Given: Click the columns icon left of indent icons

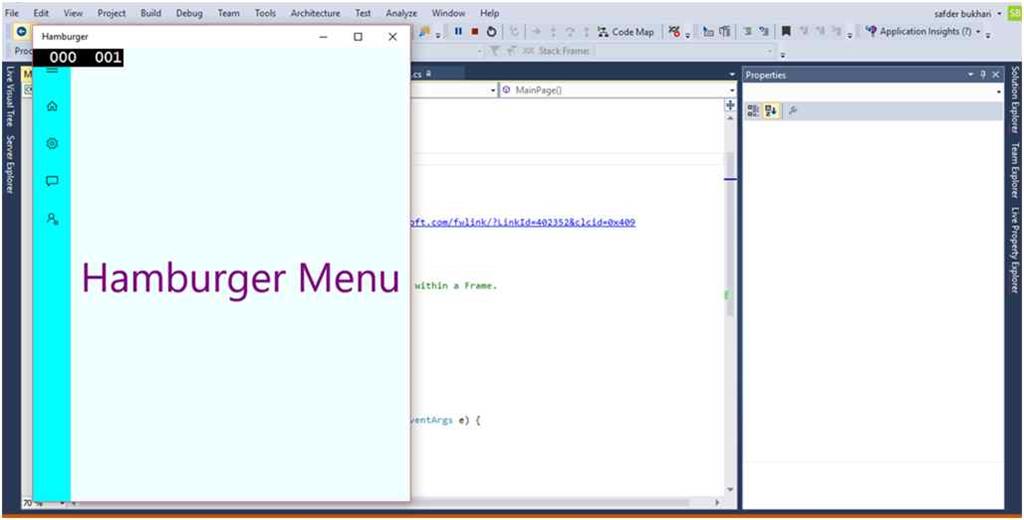Looking at the screenshot, I should click(724, 31).
